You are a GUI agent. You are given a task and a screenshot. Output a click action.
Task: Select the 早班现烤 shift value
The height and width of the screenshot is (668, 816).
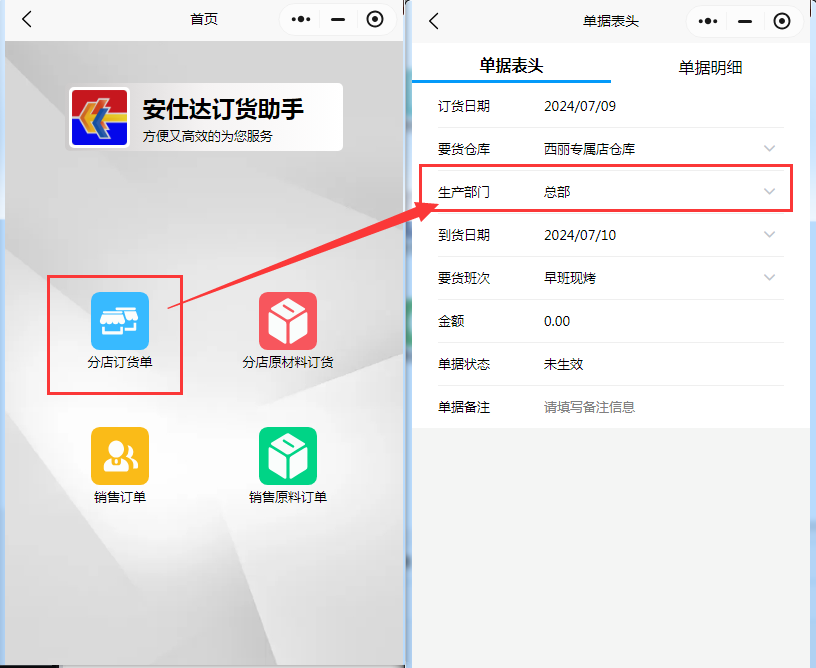pyautogui.click(x=570, y=278)
